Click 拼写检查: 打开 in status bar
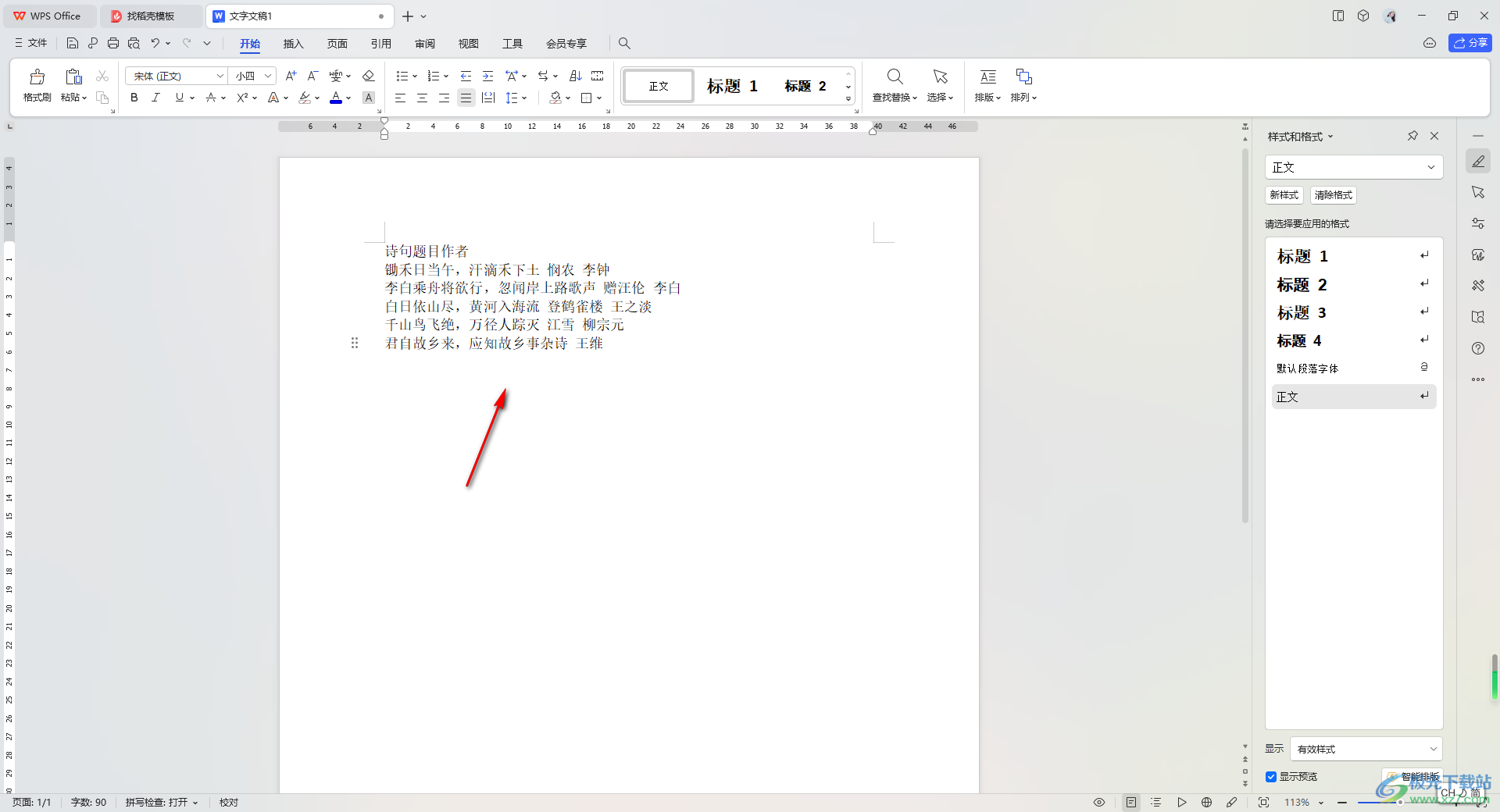 tap(162, 802)
